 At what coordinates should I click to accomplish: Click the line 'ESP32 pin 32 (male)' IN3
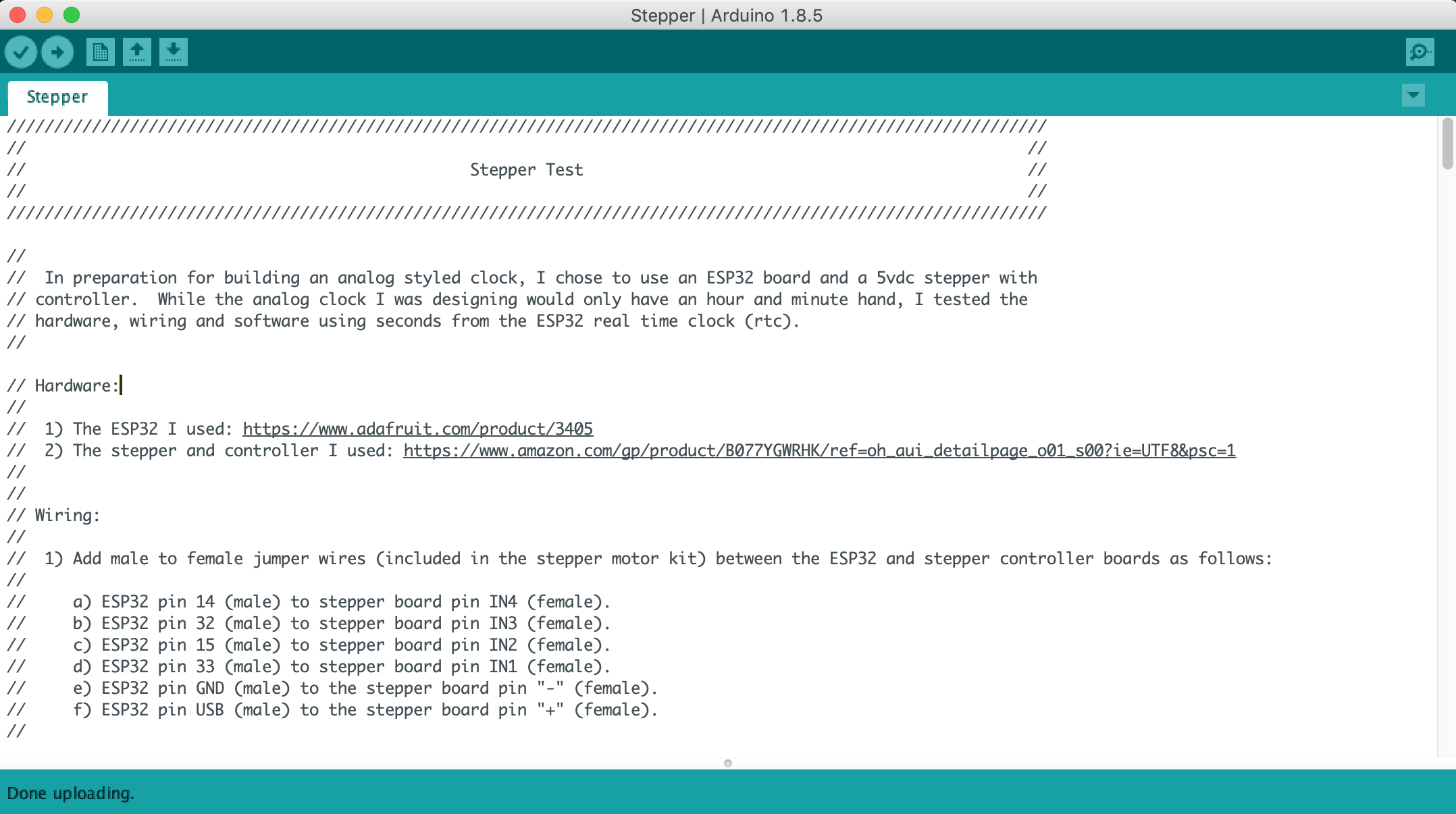(309, 624)
